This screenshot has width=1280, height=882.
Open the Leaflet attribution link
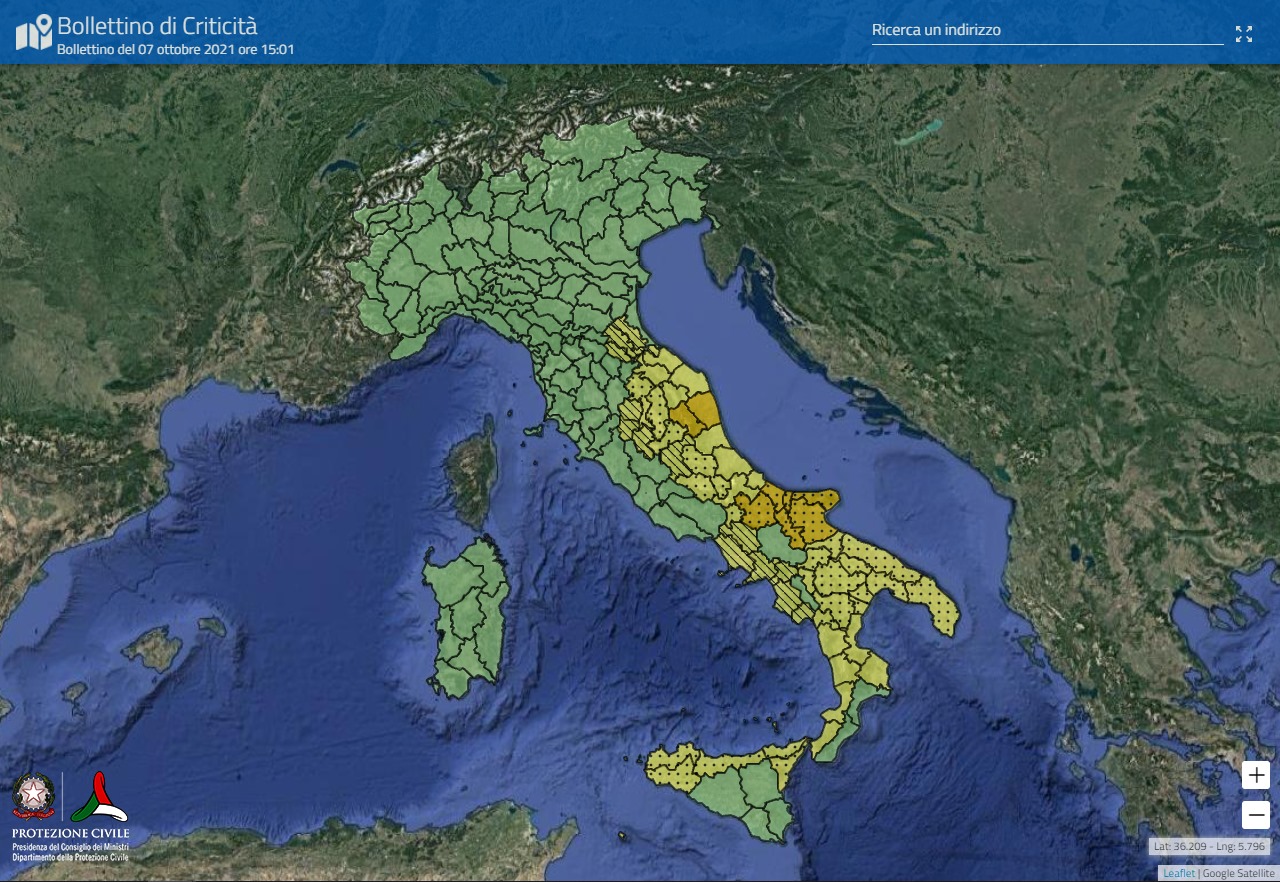1178,873
